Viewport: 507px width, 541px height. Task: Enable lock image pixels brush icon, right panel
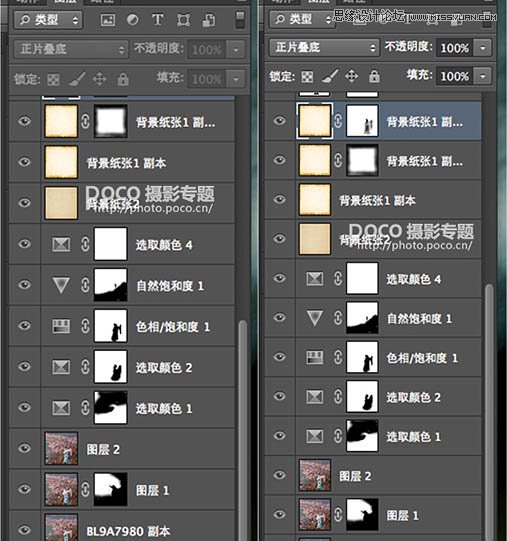tap(330, 76)
